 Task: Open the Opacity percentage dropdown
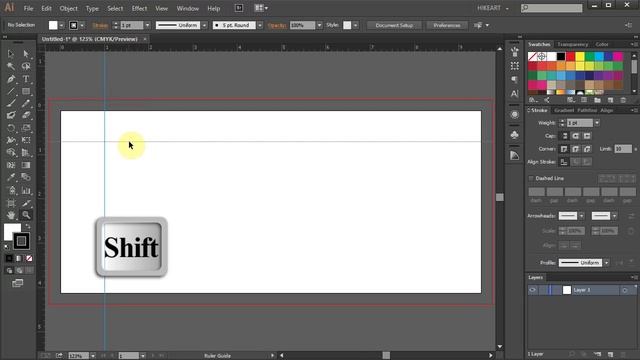point(320,25)
